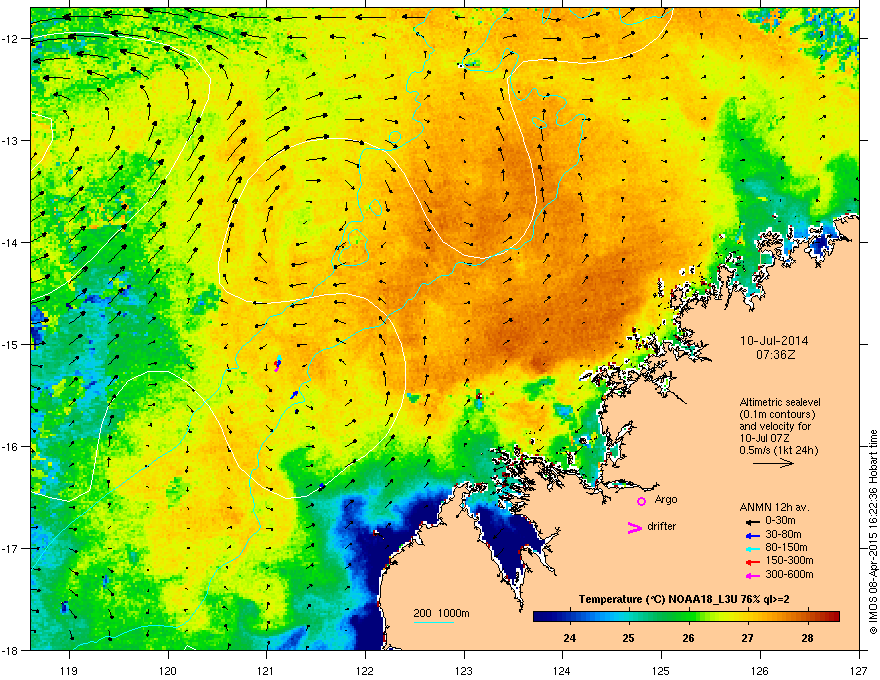880x680 pixels.
Task: Click the IMOS copyright timestamp vertical text
Action: coord(873,532)
